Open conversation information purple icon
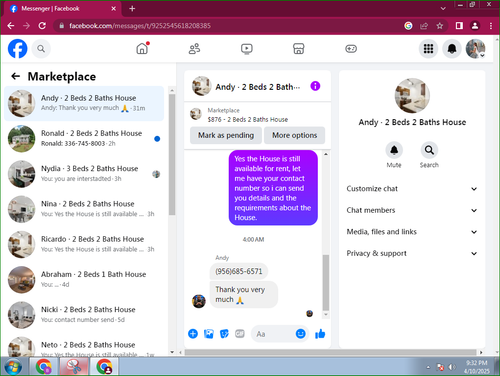The height and width of the screenshot is (376, 500). tap(315, 86)
